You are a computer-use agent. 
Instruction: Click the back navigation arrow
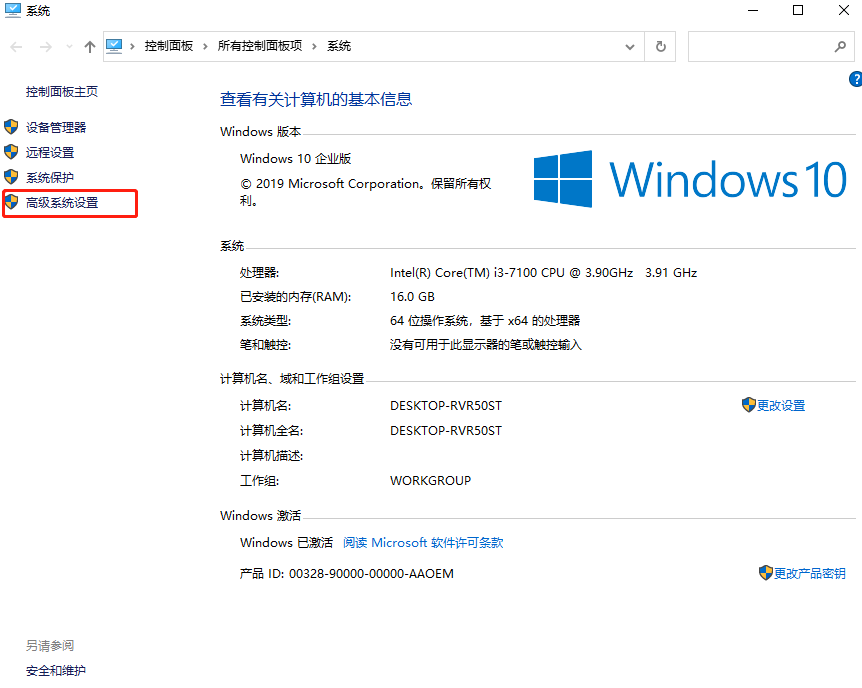[x=16, y=46]
